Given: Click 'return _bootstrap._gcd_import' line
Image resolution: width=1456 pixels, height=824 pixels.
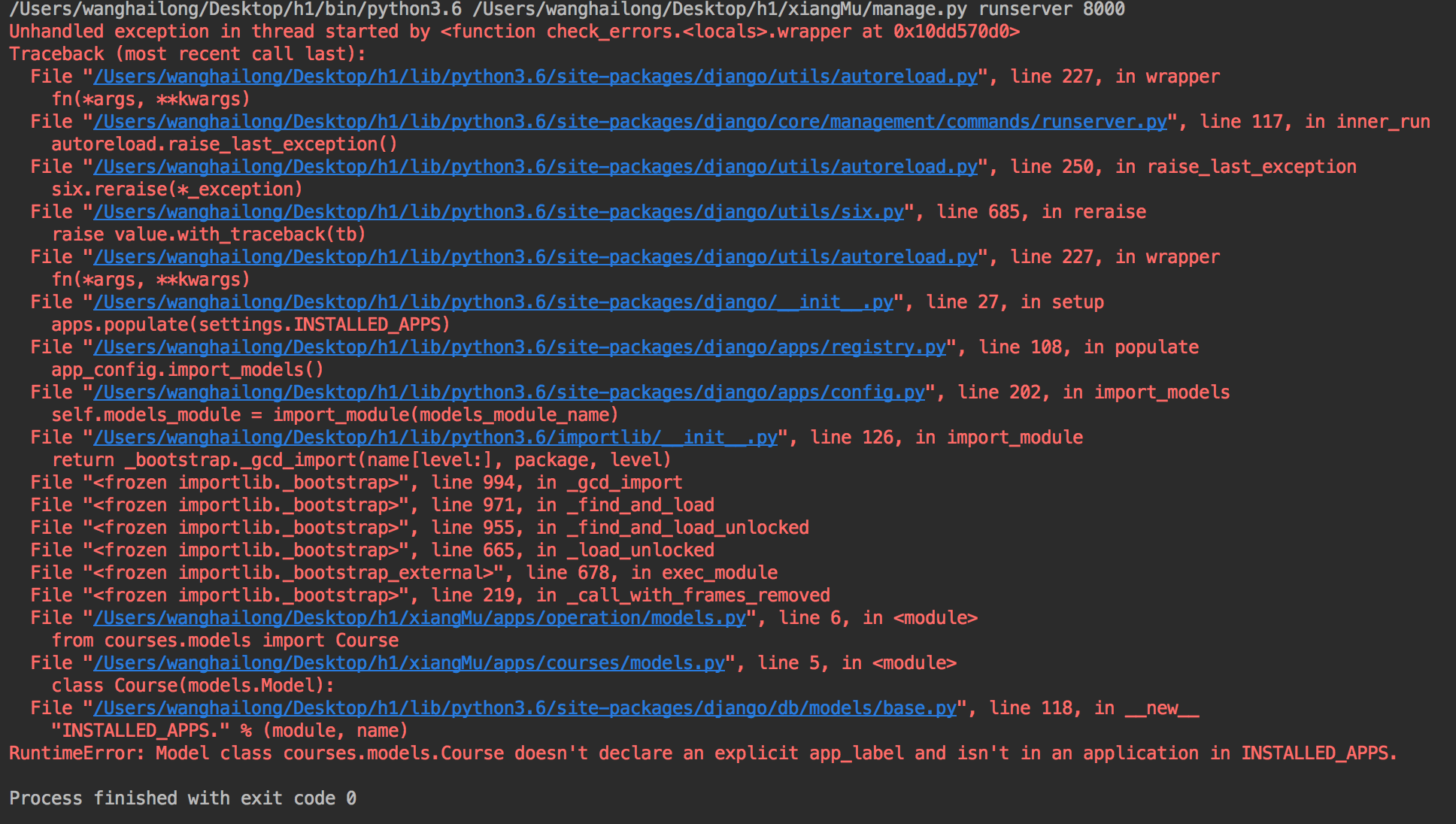Looking at the screenshot, I should (x=361, y=460).
